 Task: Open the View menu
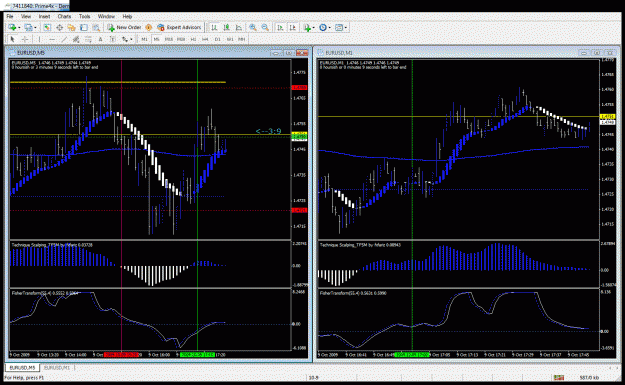26,16
